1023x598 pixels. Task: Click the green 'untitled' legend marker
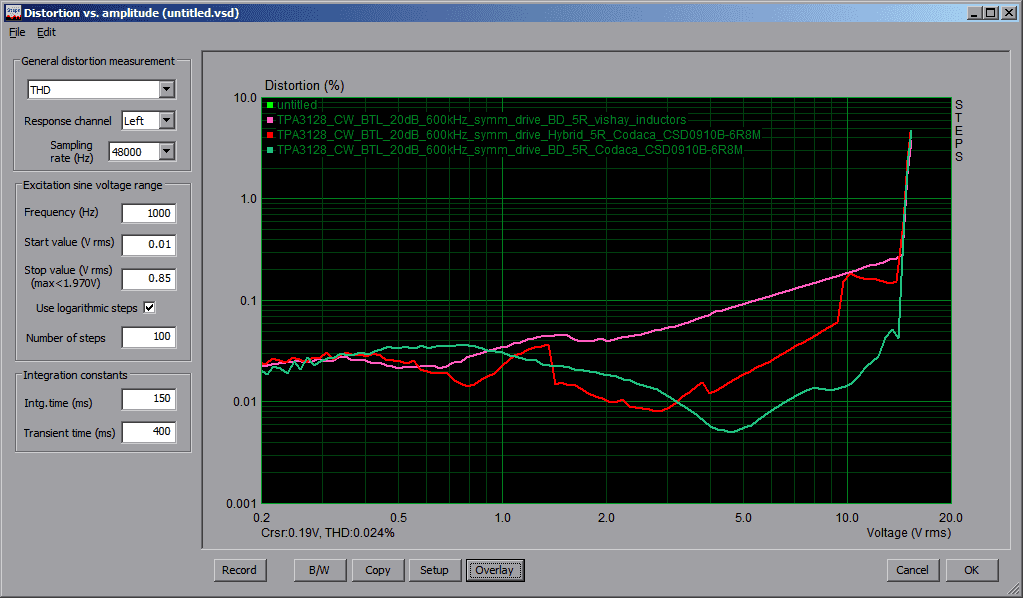click(270, 105)
